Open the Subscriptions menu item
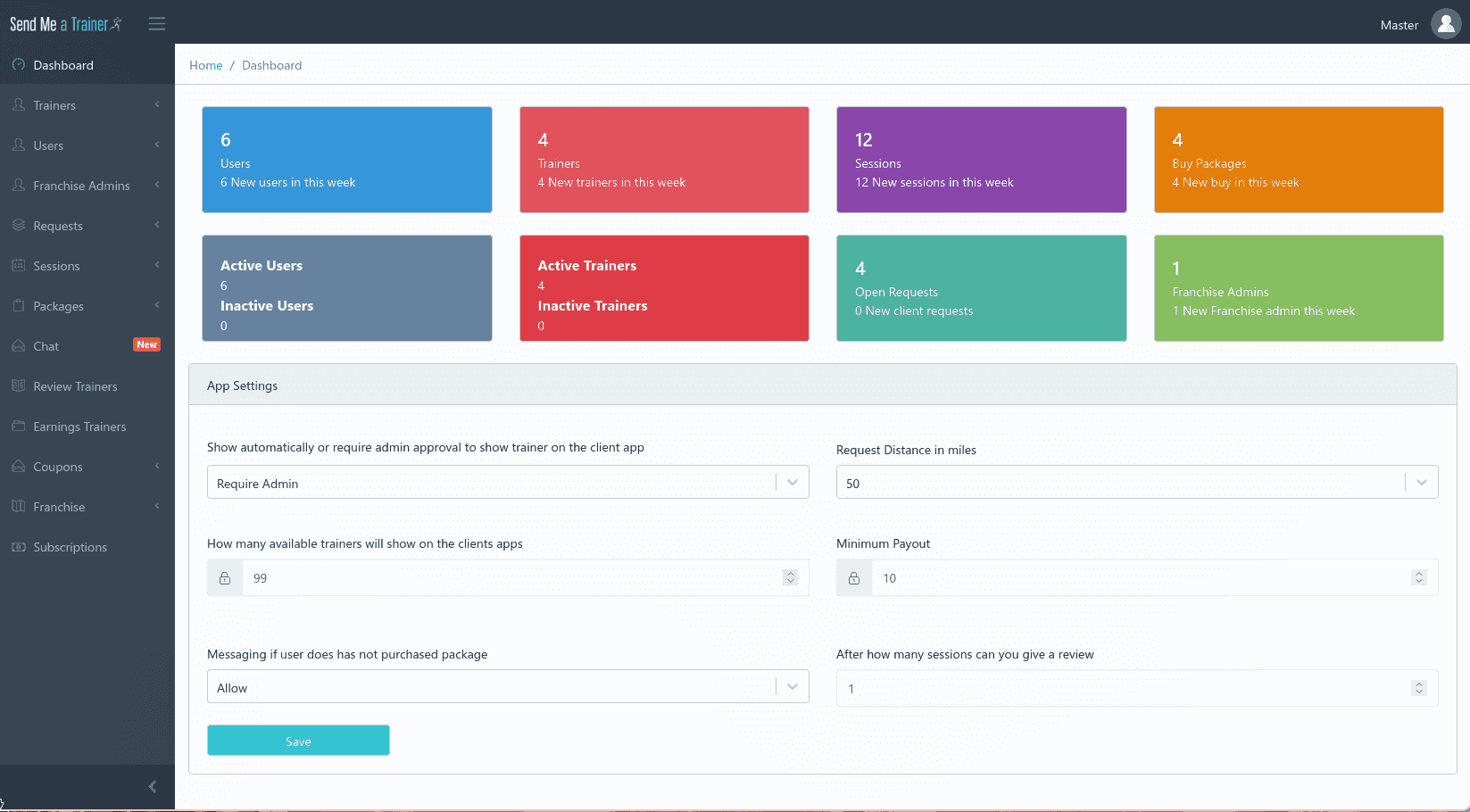Image resolution: width=1470 pixels, height=812 pixels. point(87,546)
